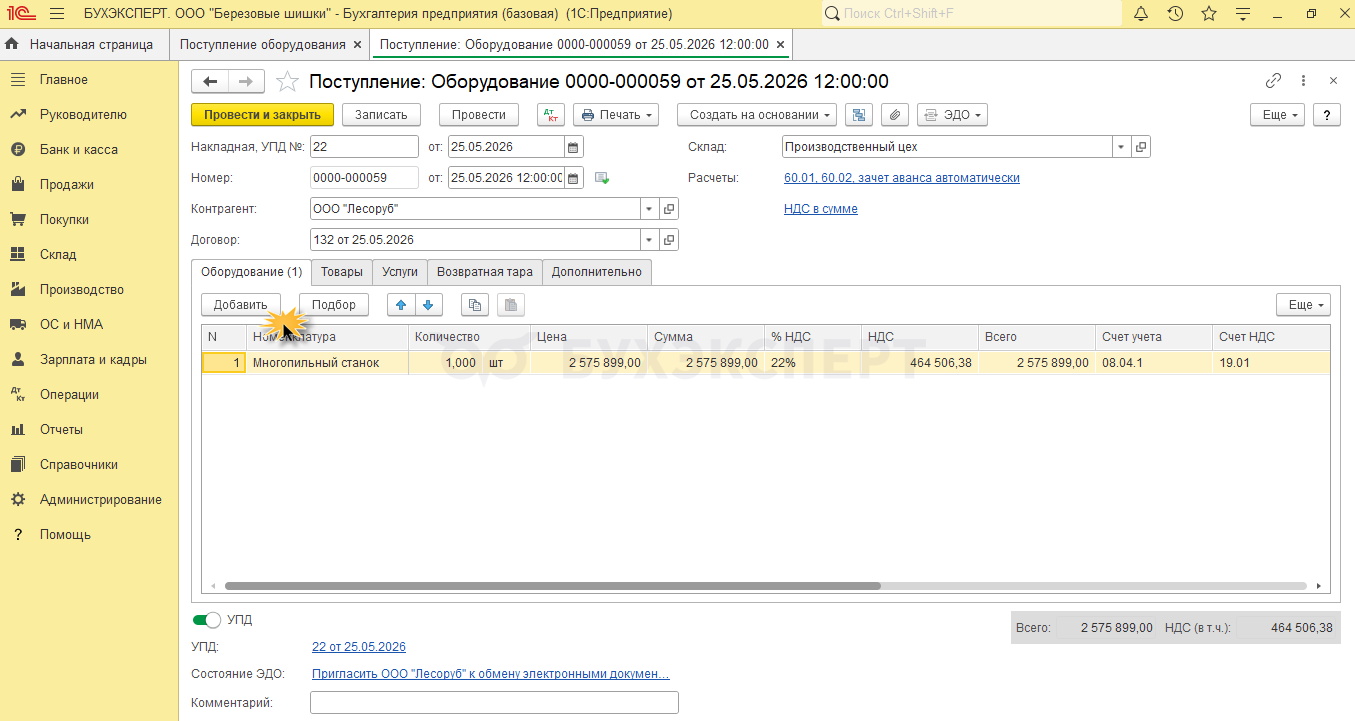Switch to the Товары tab
Screen dimensions: 1355x721
pyautogui.click(x=342, y=272)
